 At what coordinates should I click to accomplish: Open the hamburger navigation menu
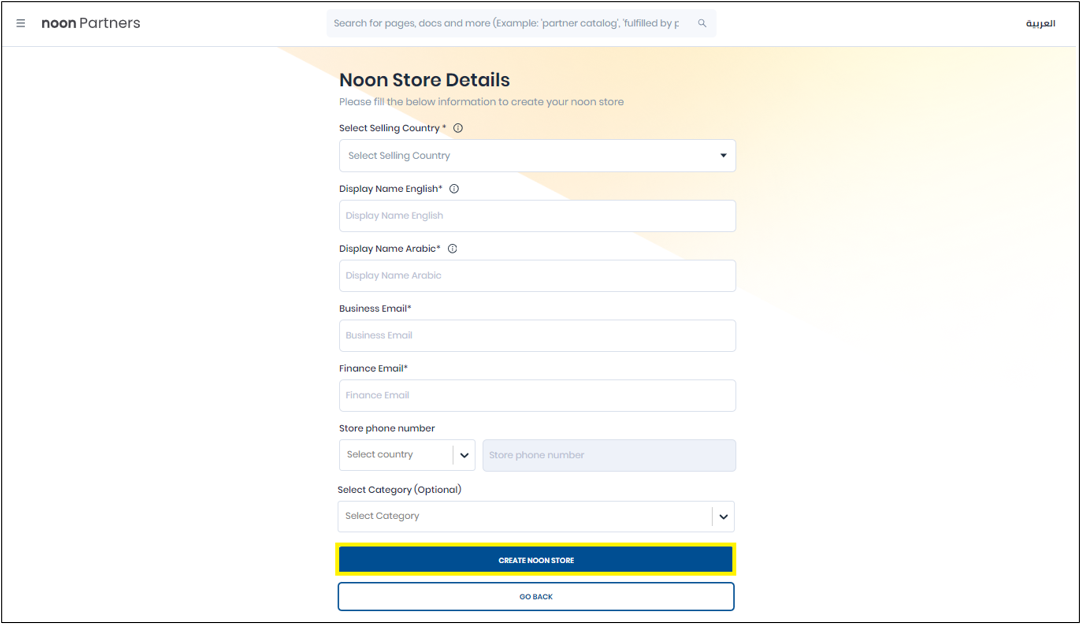coord(21,23)
